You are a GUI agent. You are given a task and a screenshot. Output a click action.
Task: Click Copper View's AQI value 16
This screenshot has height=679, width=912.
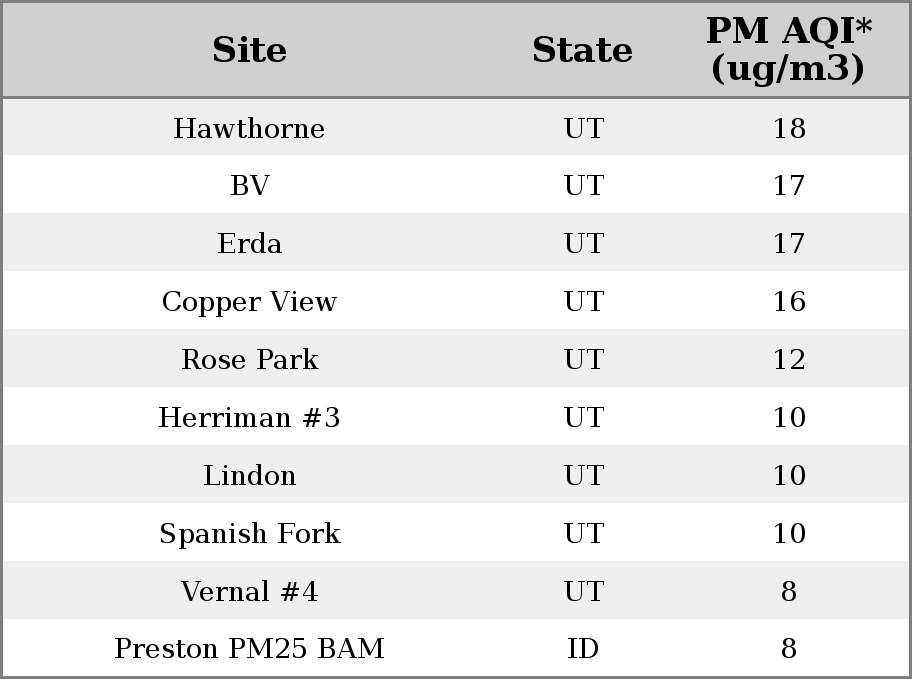coord(789,301)
